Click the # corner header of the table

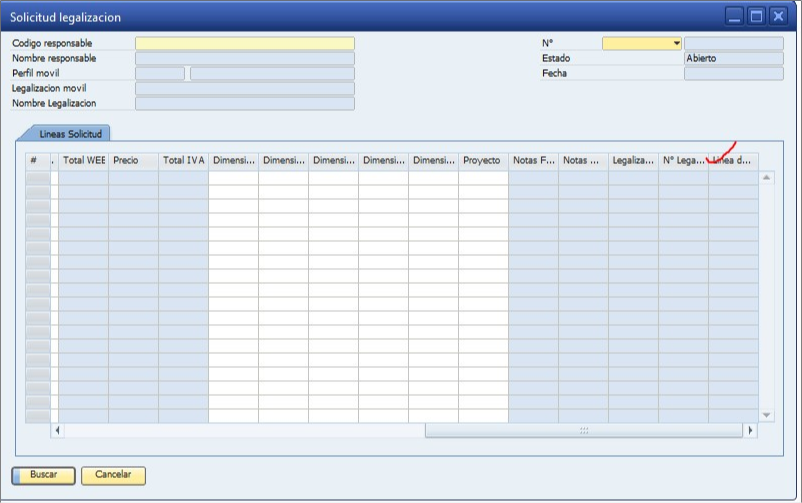tap(34, 160)
